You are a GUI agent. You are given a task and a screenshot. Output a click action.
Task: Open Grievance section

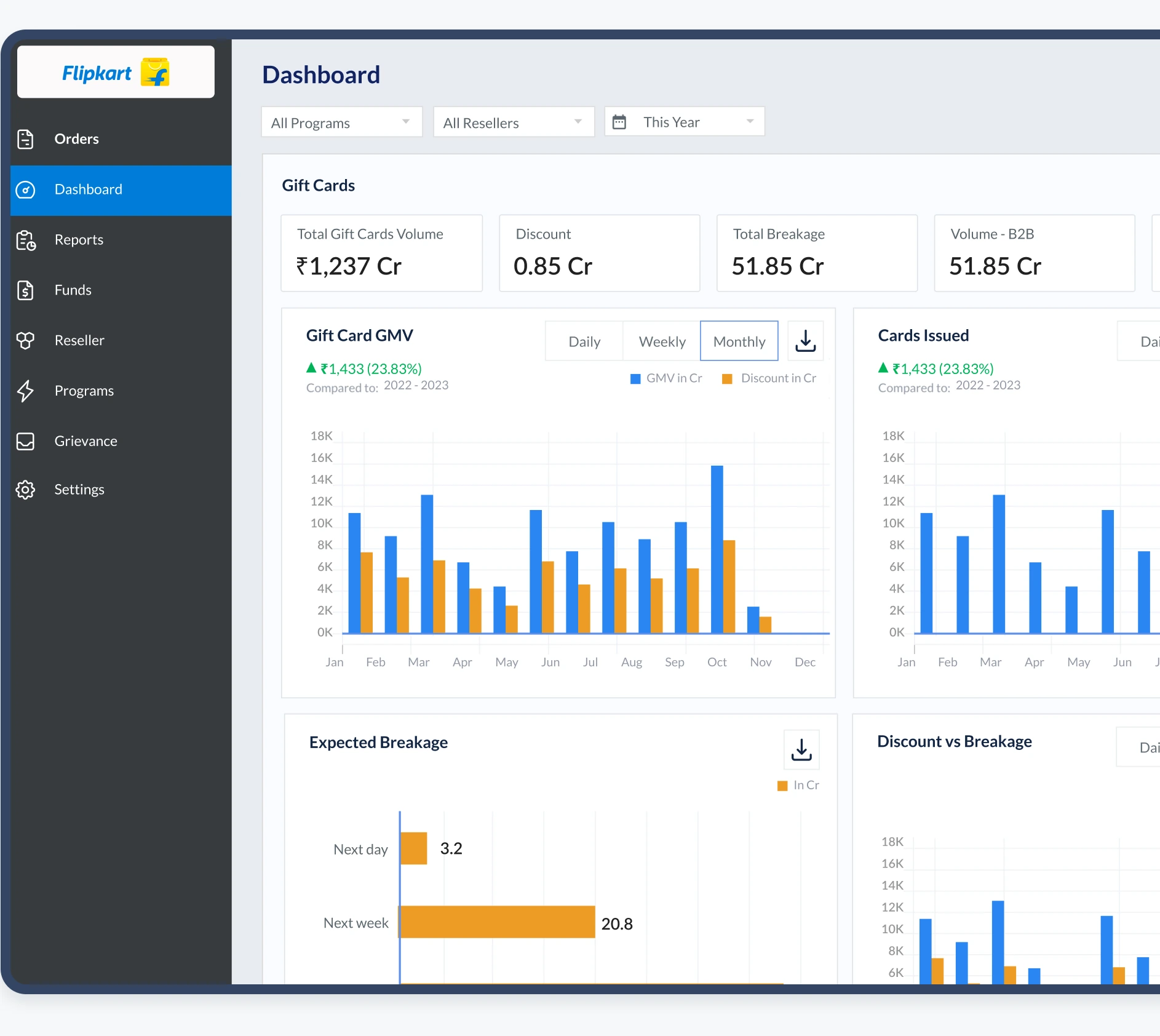(x=121, y=441)
